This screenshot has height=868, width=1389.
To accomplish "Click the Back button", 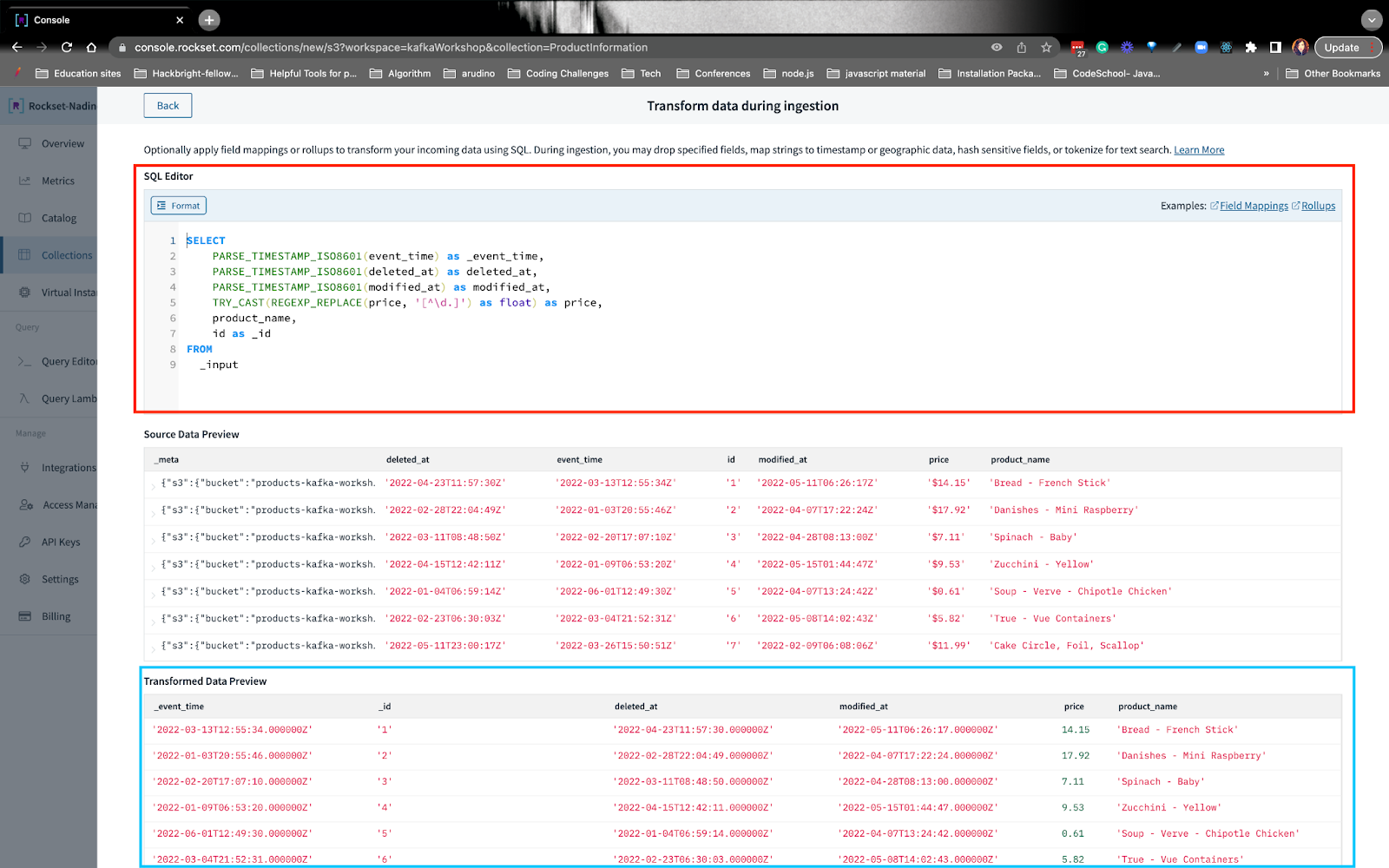I will pyautogui.click(x=168, y=106).
